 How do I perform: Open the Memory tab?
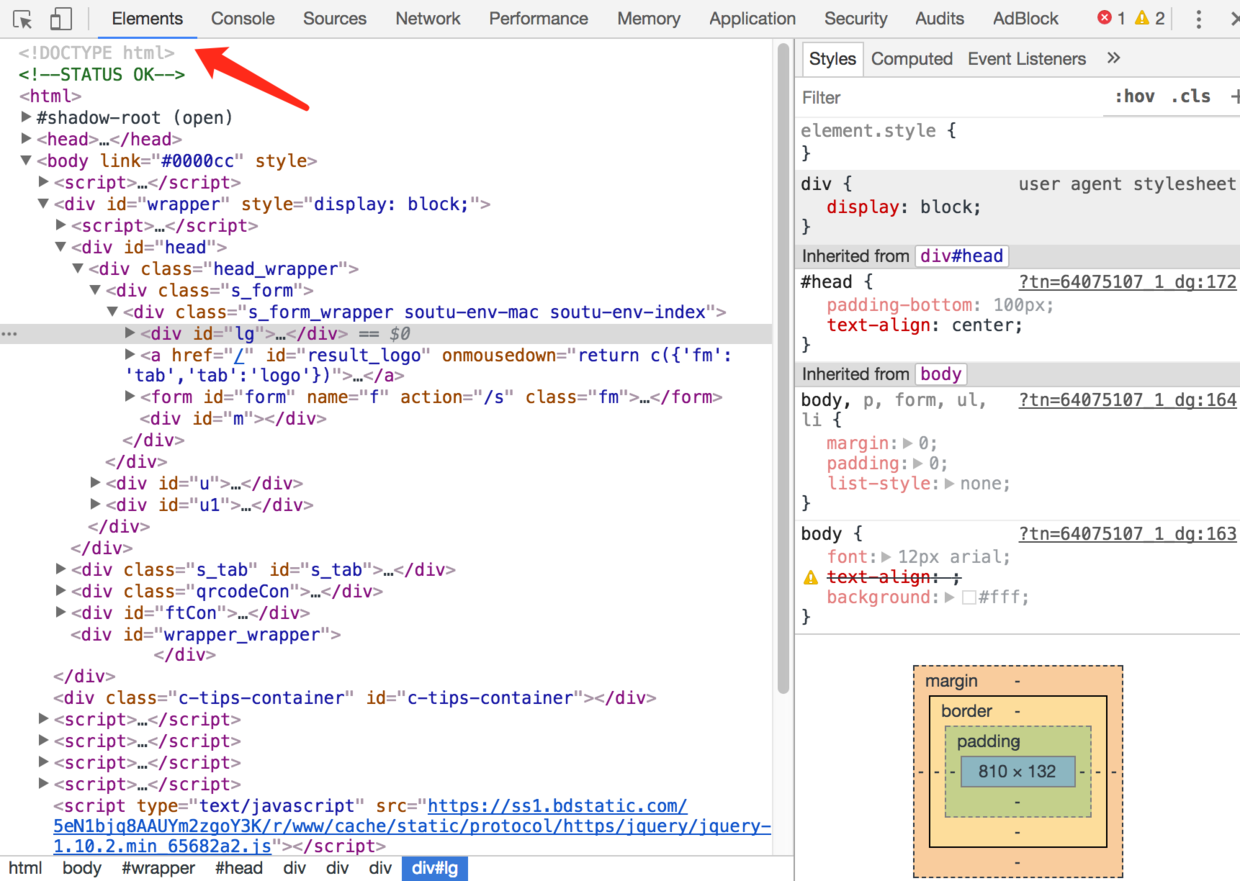(x=649, y=18)
